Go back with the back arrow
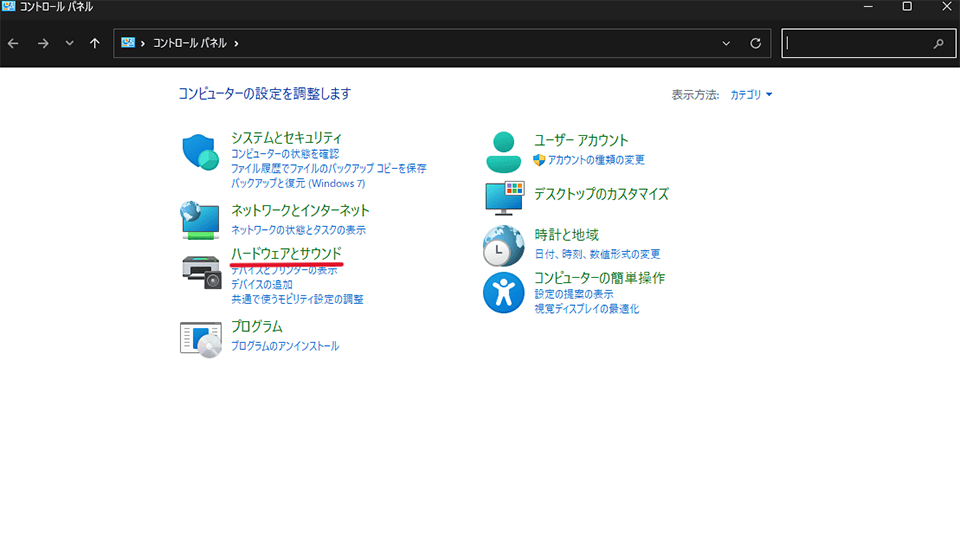This screenshot has height=535, width=960. [x=13, y=43]
